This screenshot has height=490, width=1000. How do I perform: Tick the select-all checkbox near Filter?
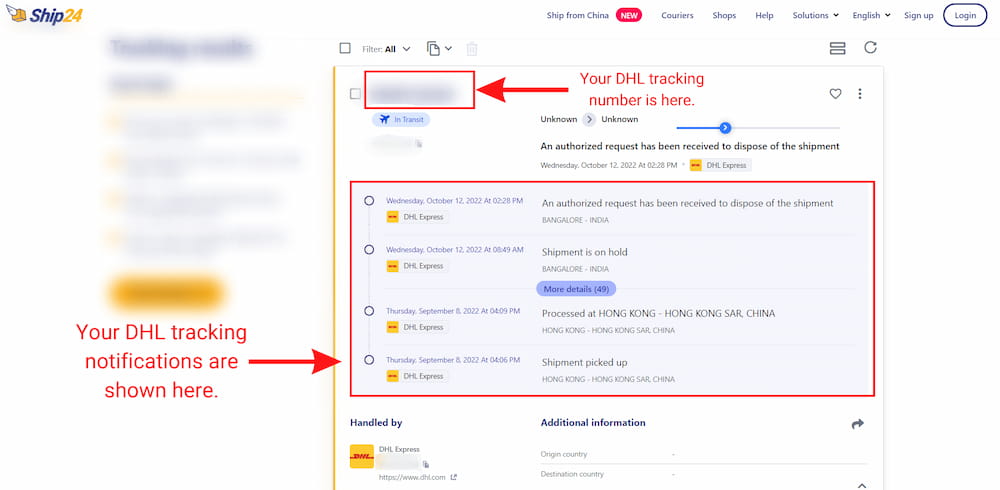pyautogui.click(x=345, y=48)
